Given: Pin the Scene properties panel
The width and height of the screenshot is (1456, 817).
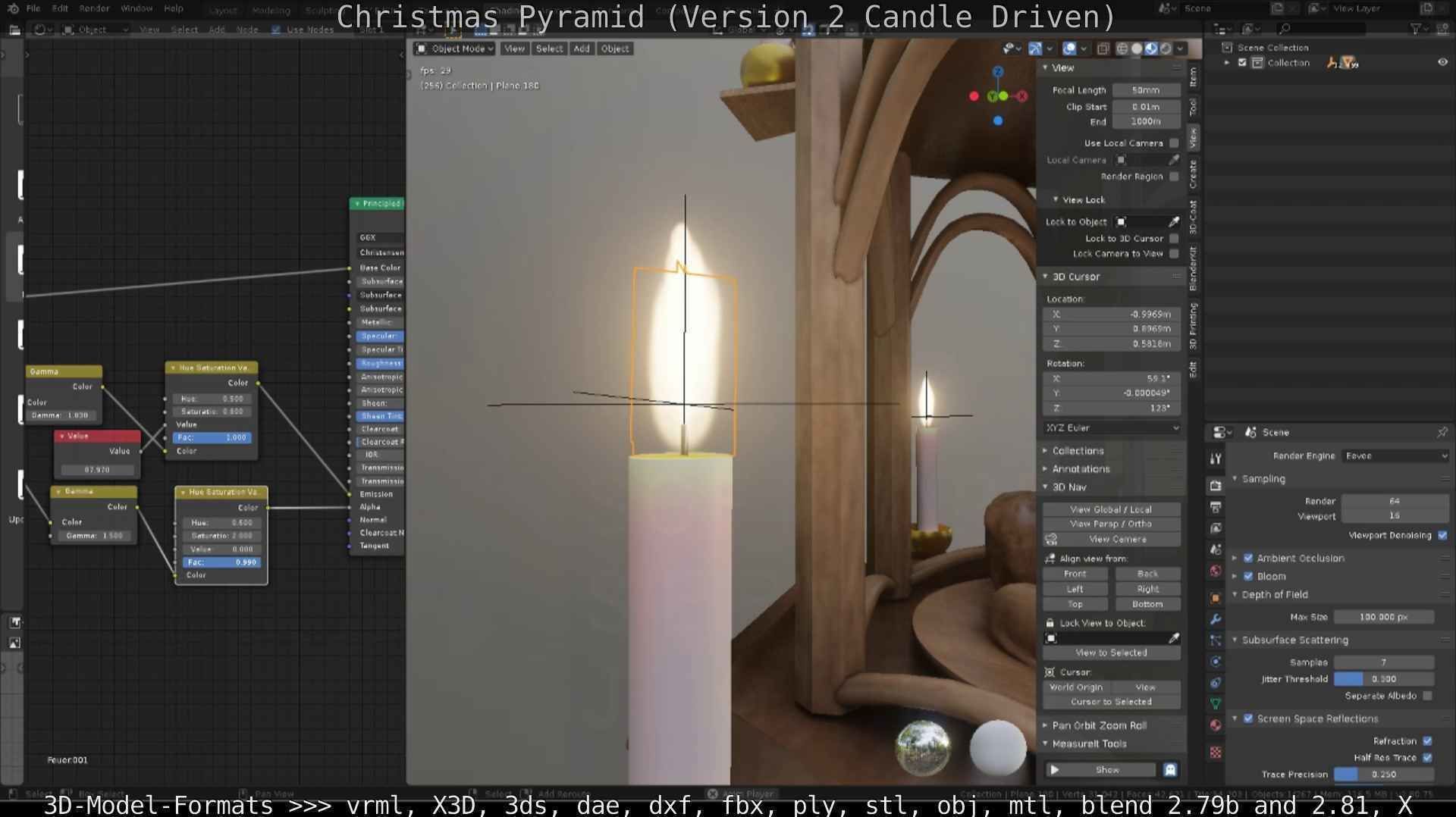Looking at the screenshot, I should (1442, 432).
